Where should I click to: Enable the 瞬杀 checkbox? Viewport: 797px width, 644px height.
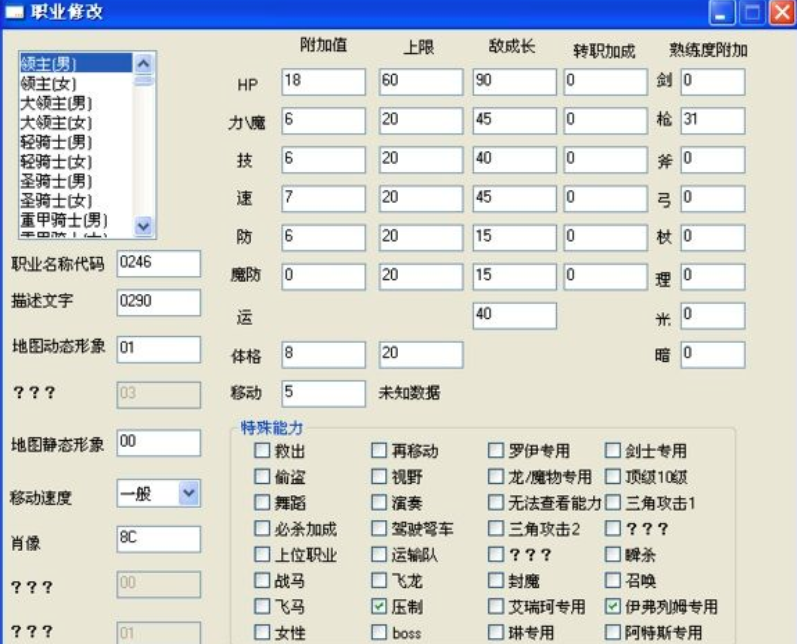613,554
